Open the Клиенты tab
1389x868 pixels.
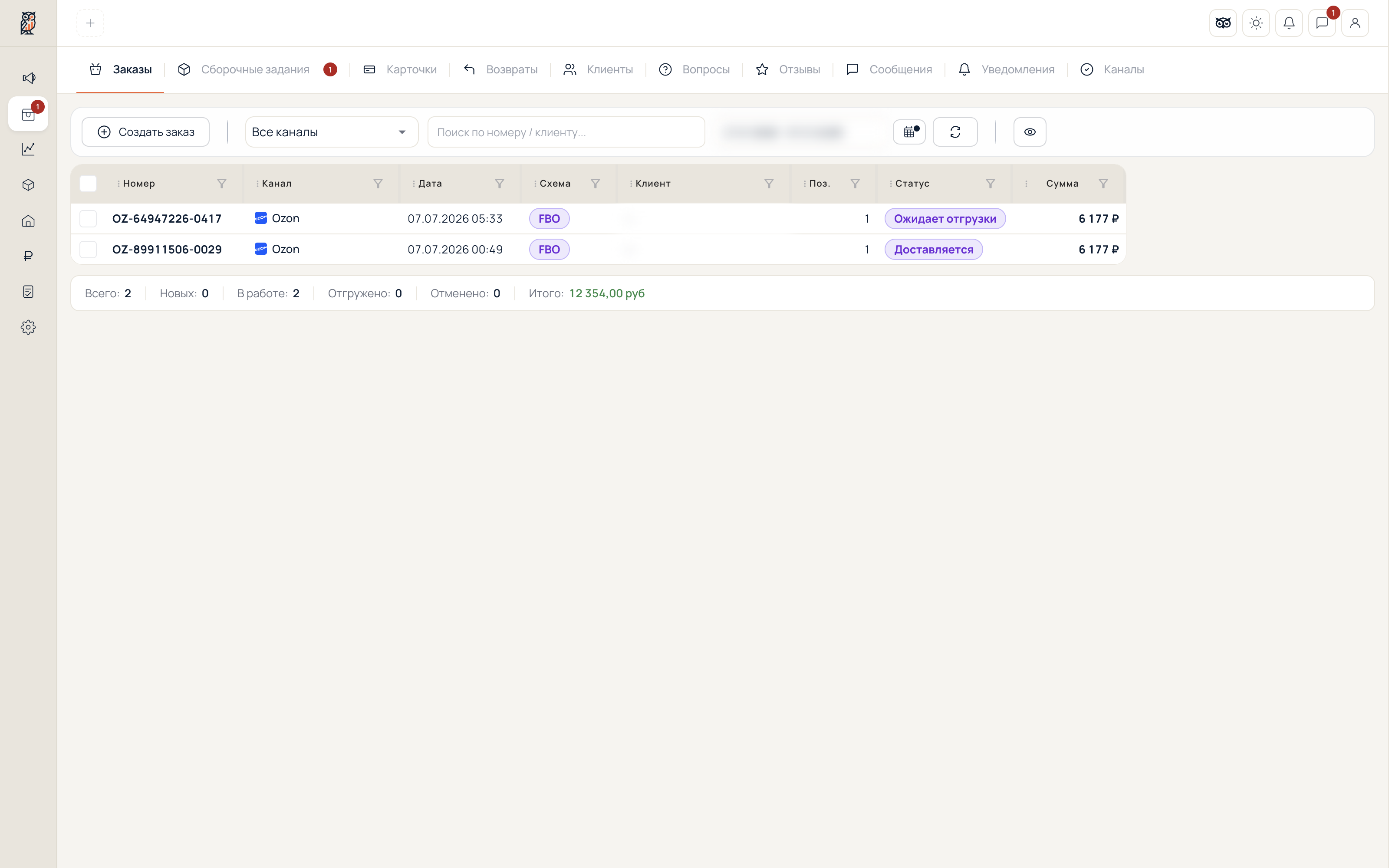[598, 69]
